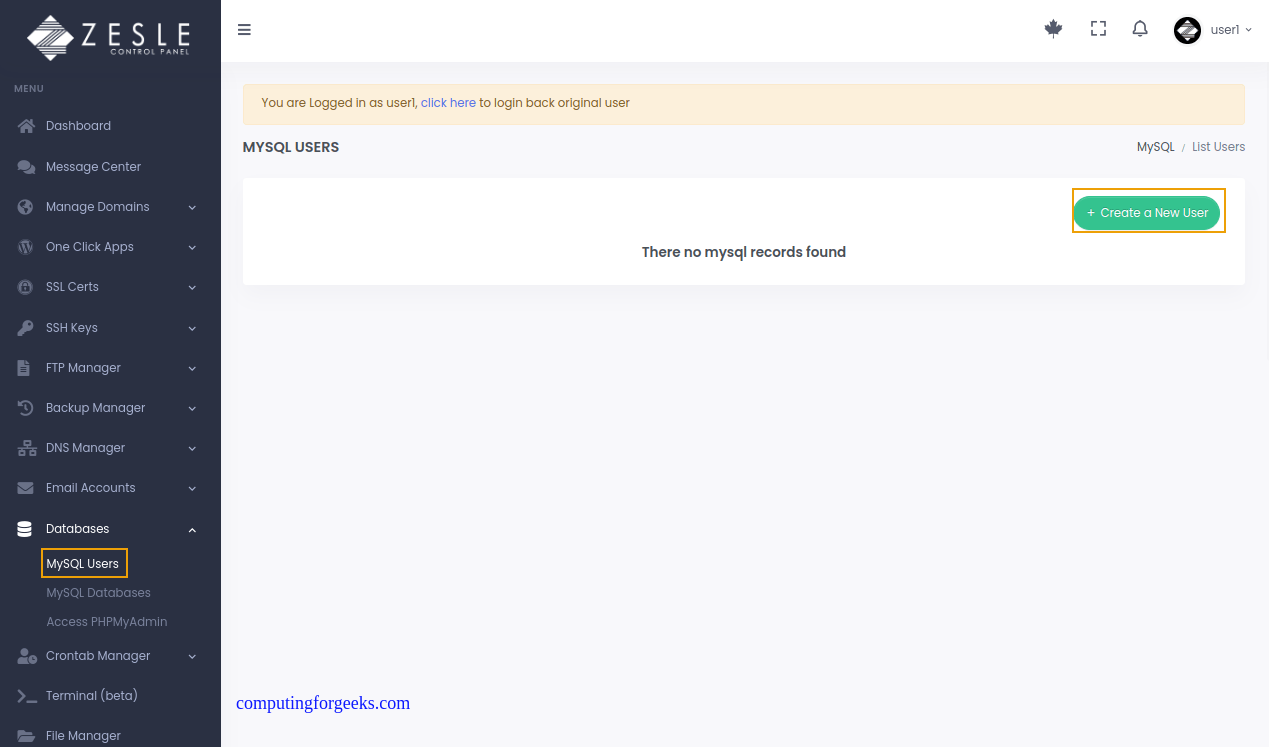Click the SSL Certs lock icon
The image size is (1269, 747).
click(x=26, y=287)
